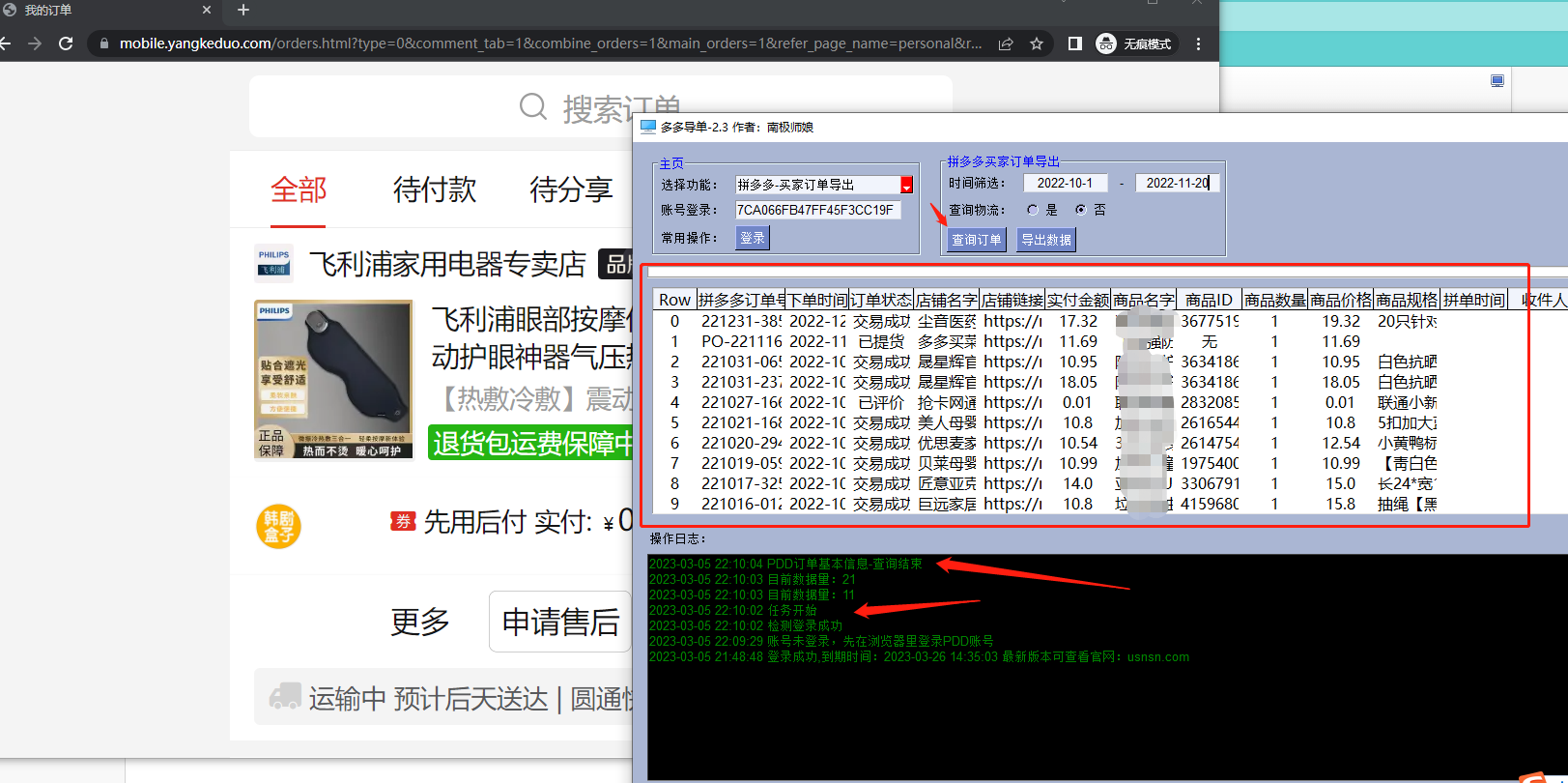Click the share page icon in address bar

click(x=1006, y=43)
